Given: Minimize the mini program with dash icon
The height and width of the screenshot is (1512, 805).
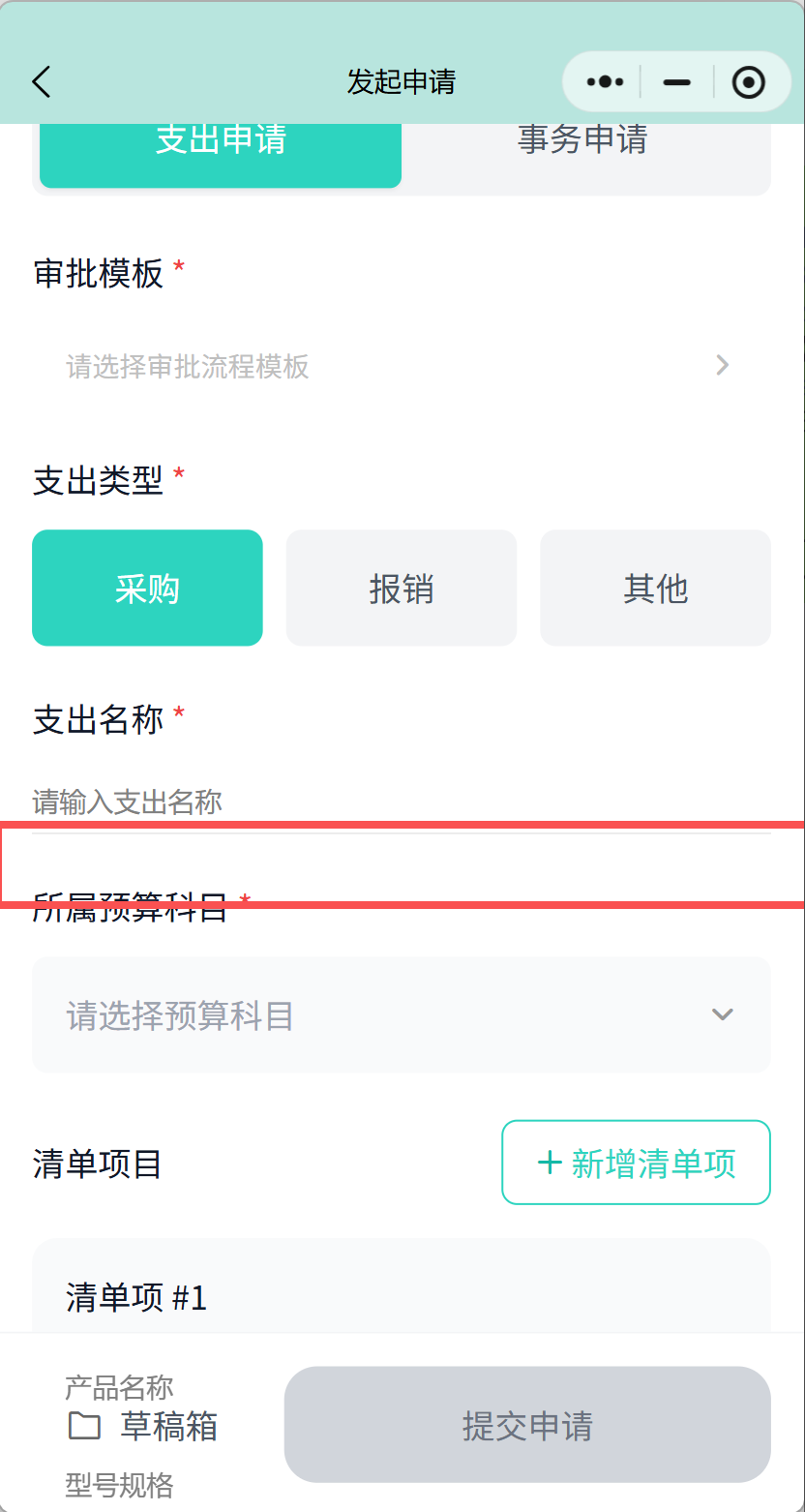Looking at the screenshot, I should coord(676,82).
